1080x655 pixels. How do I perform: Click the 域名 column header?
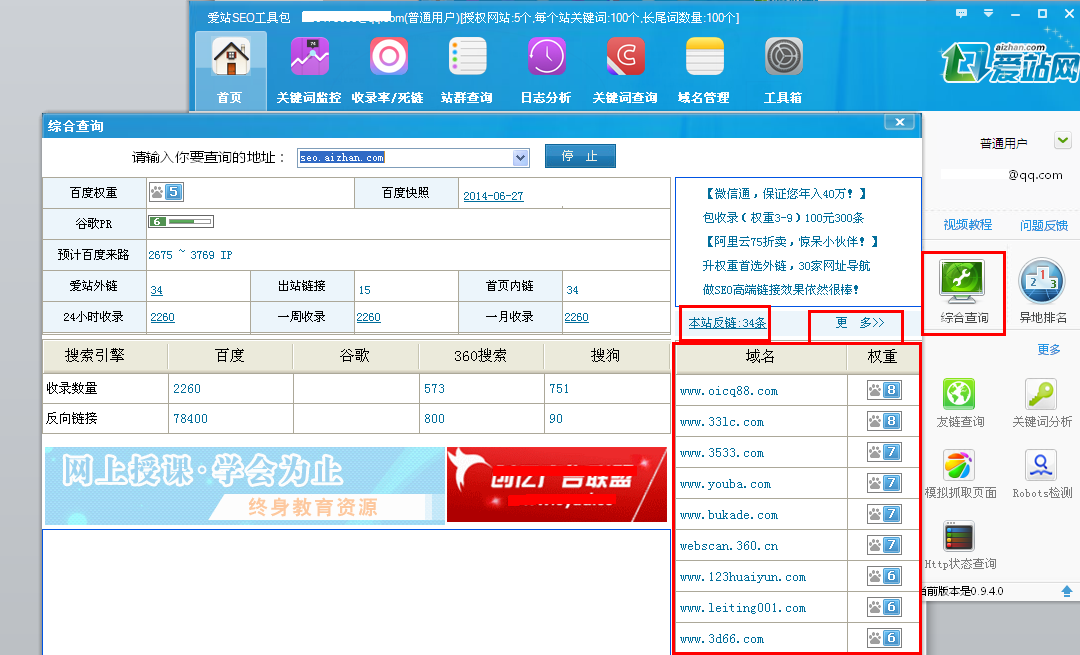[761, 357]
